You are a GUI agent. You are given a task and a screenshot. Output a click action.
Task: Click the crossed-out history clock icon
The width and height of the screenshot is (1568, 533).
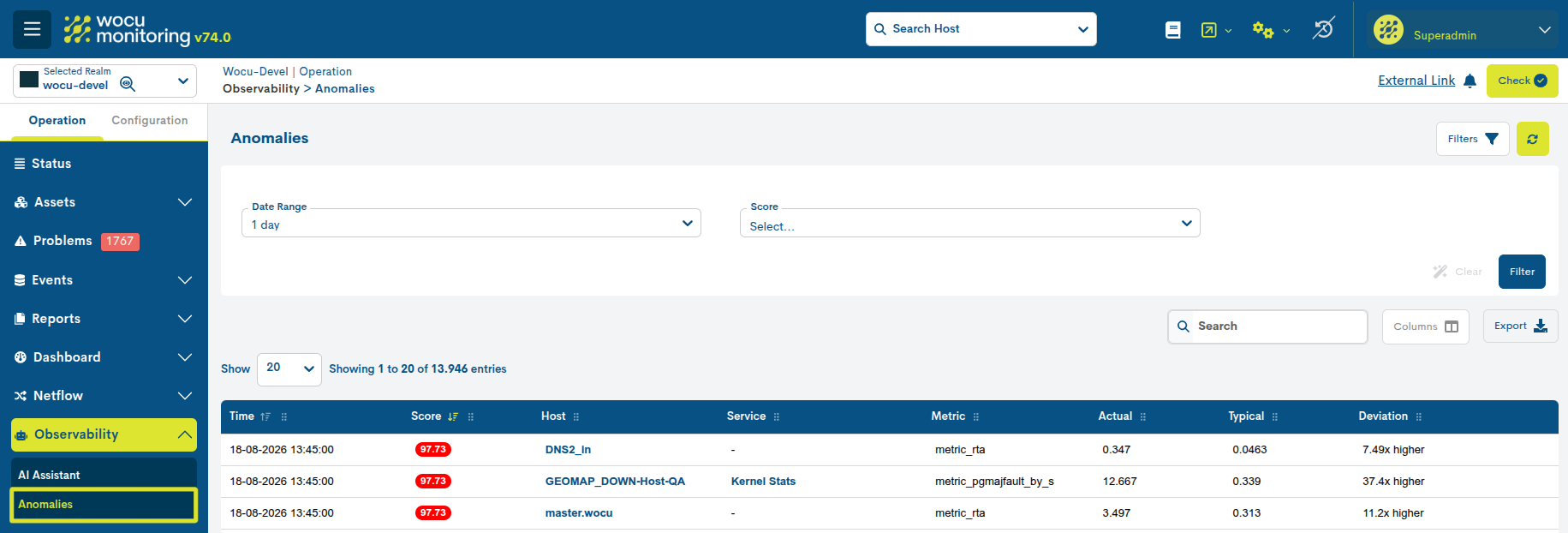[1323, 29]
